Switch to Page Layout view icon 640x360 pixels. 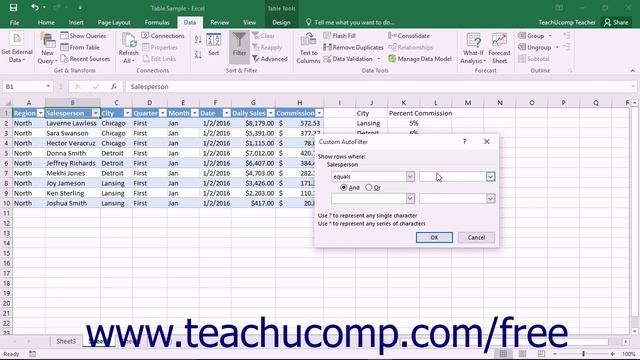coord(522,354)
